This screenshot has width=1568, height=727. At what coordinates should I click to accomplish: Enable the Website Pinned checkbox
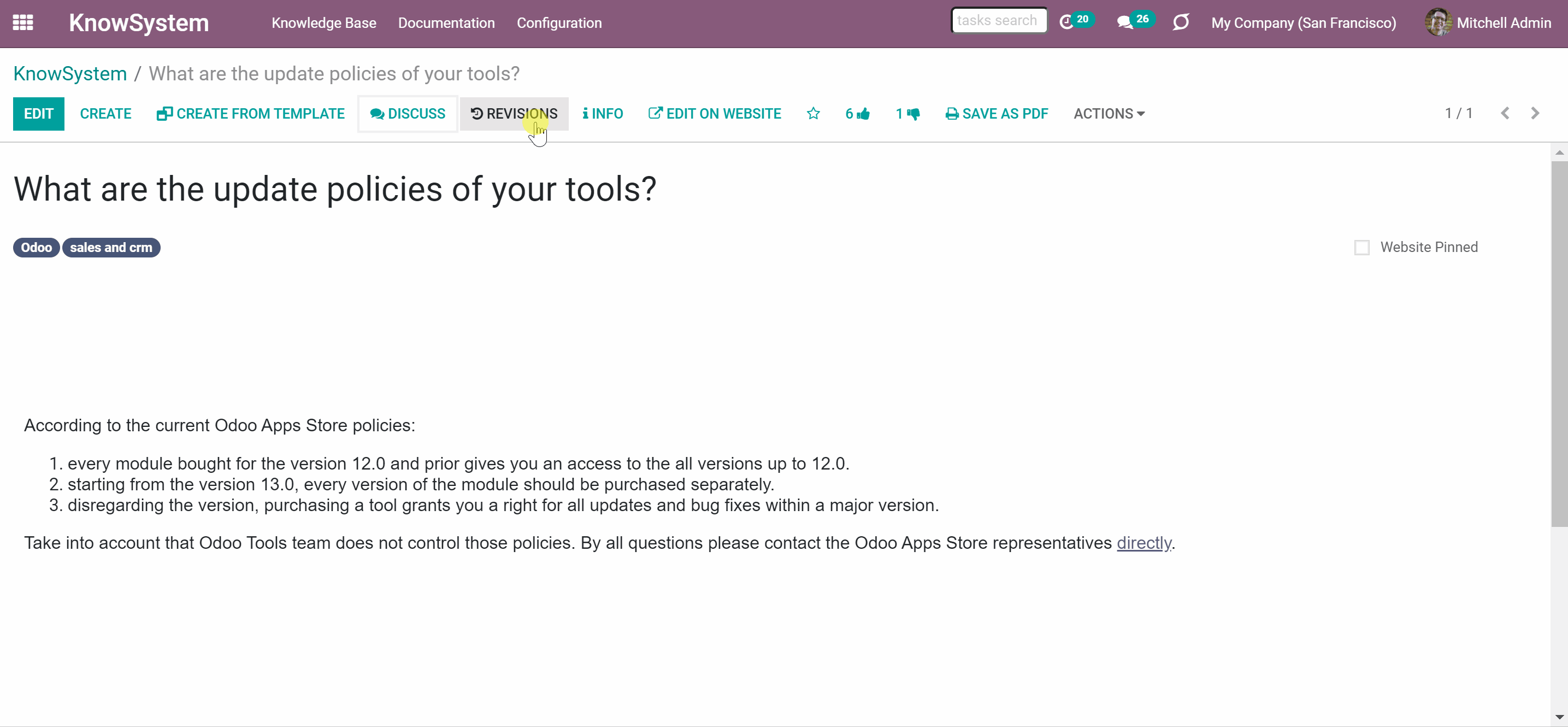(1361, 247)
